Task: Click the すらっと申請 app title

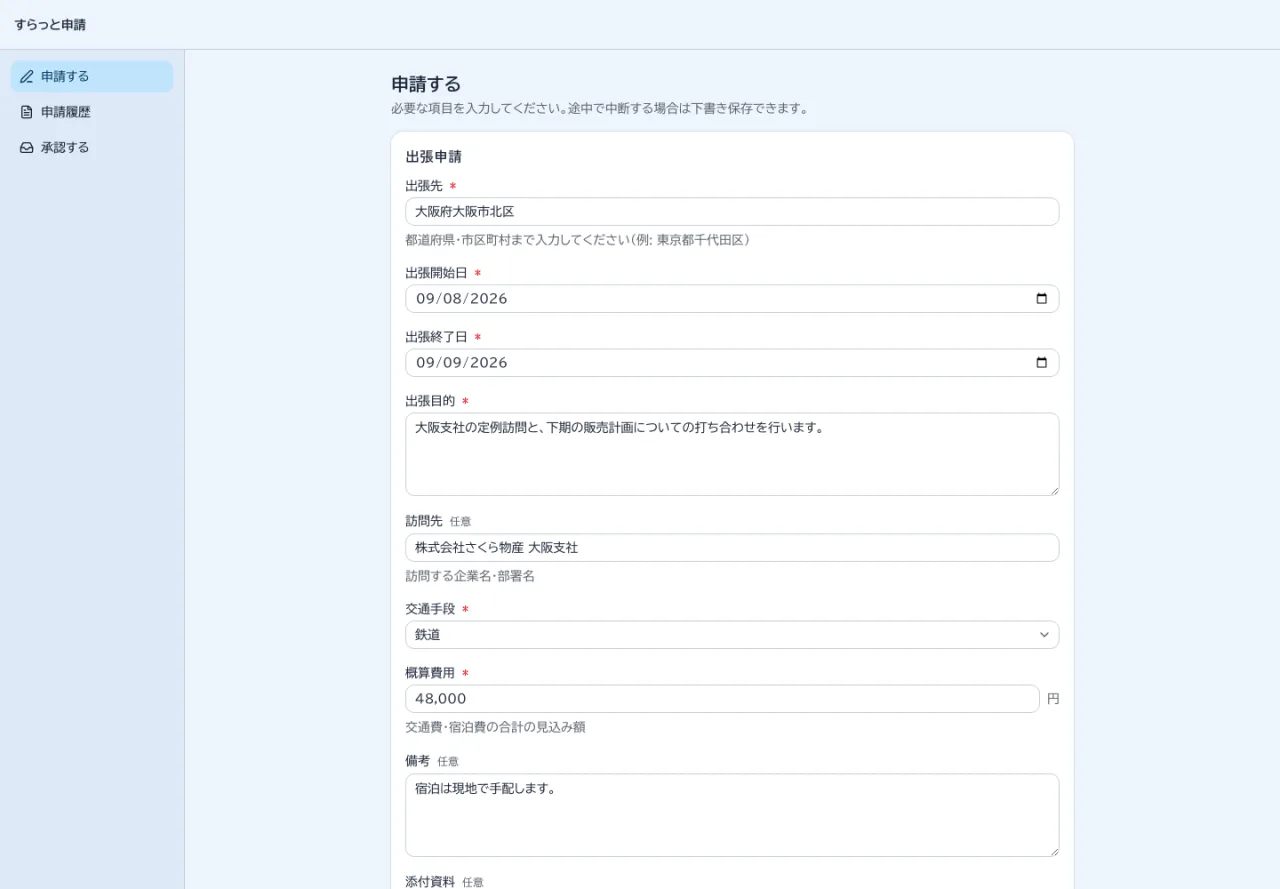Action: [x=50, y=24]
